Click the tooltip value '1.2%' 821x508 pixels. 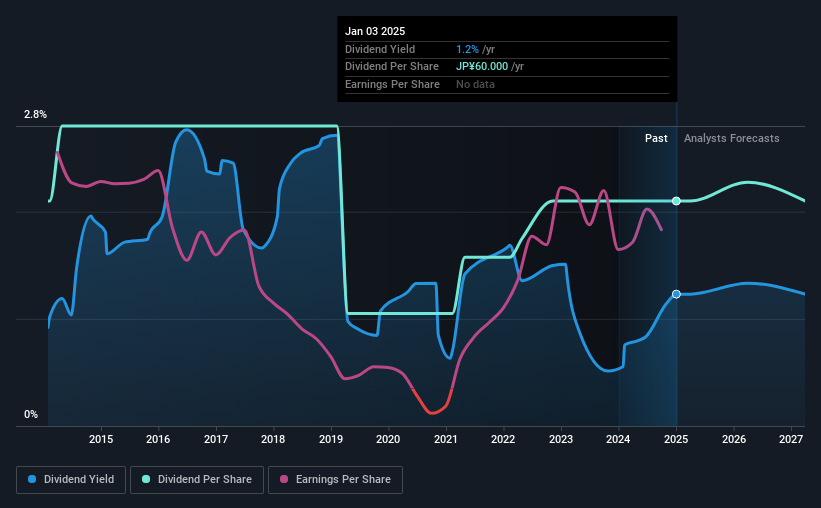pyautogui.click(x=467, y=49)
